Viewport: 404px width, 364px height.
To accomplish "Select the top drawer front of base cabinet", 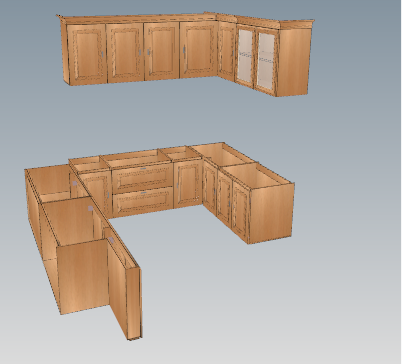I will (x=143, y=177).
